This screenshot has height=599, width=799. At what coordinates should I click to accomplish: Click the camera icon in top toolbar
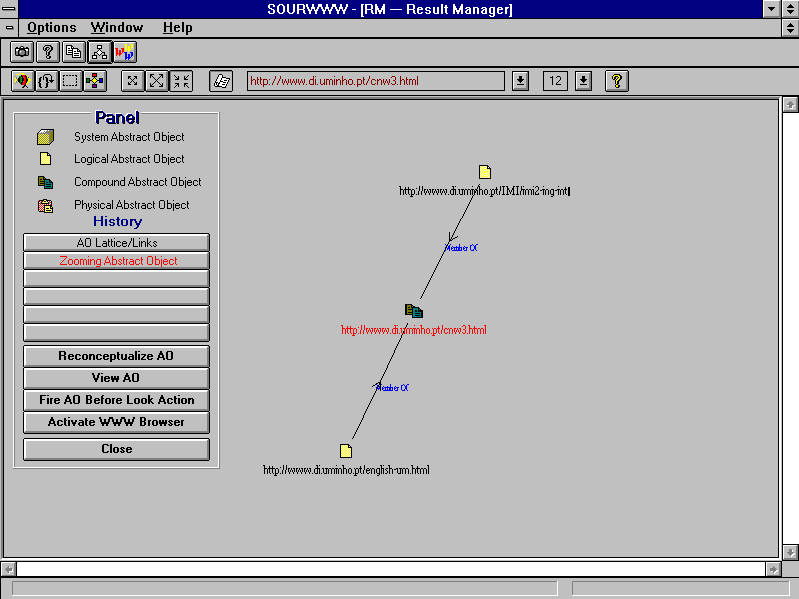pos(22,52)
